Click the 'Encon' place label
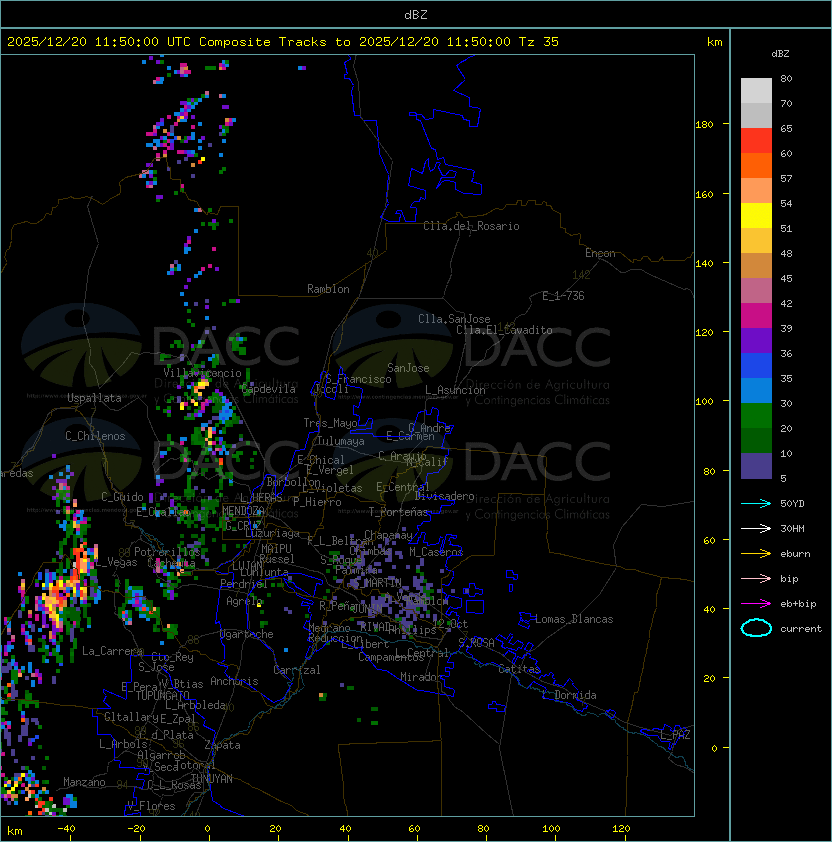Image resolution: width=832 pixels, height=842 pixels. (600, 253)
